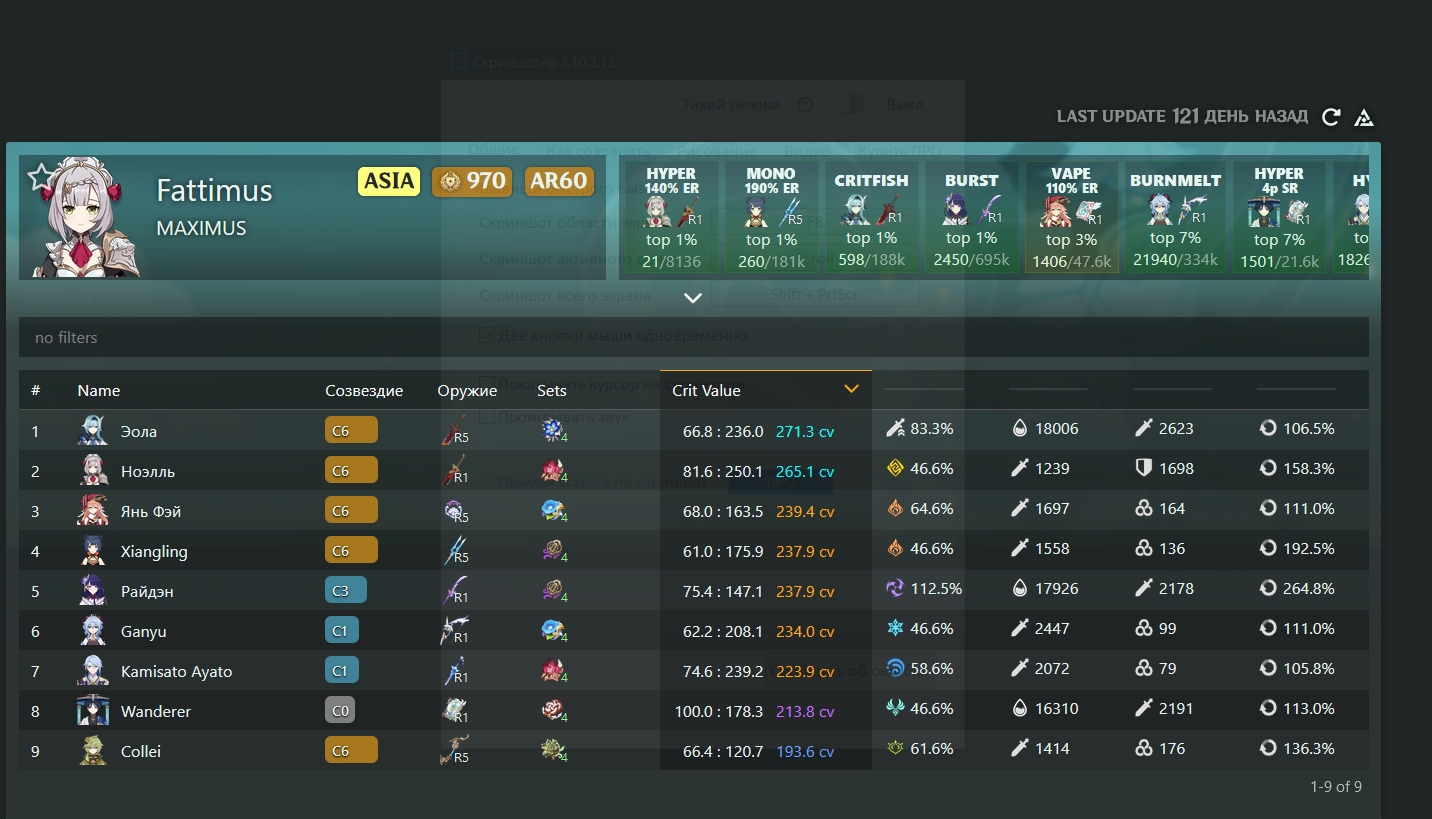Click the help question mark by Тихий режим
The width and height of the screenshot is (1432, 819).
(805, 105)
